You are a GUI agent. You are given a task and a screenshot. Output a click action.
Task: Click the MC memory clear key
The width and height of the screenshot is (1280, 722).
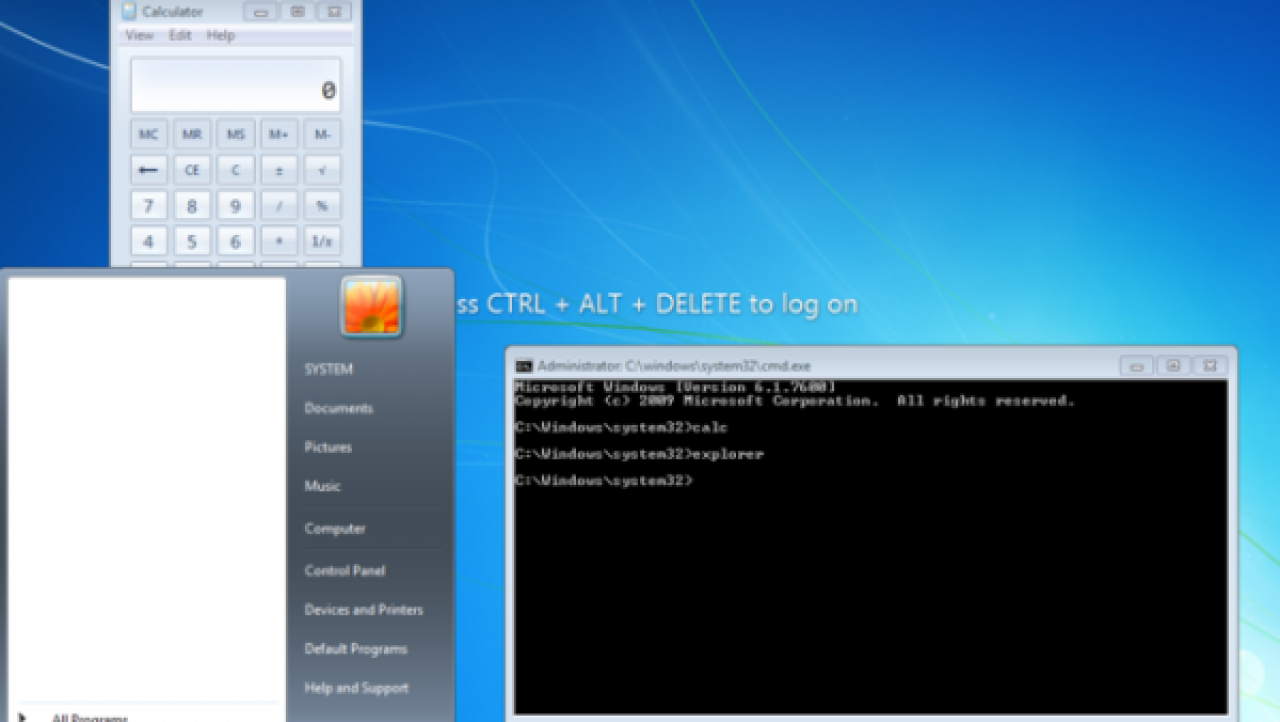point(149,134)
